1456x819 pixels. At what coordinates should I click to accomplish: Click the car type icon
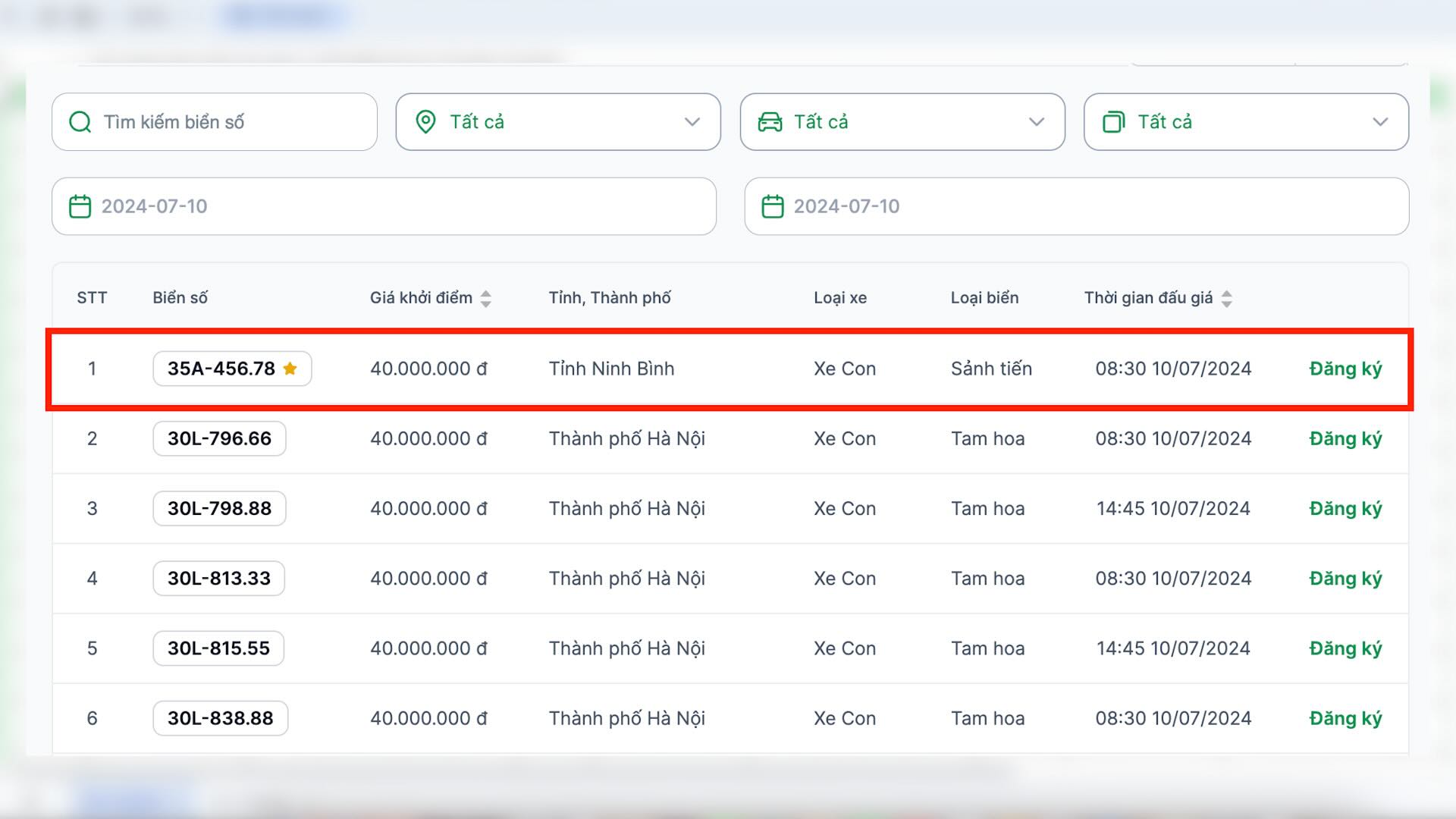tap(770, 122)
